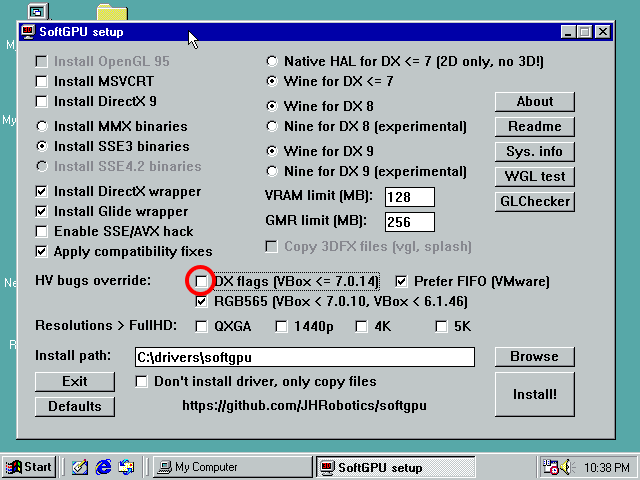Uncheck Prefer FIFO (VMware)
This screenshot has height=480, width=640.
(401, 281)
